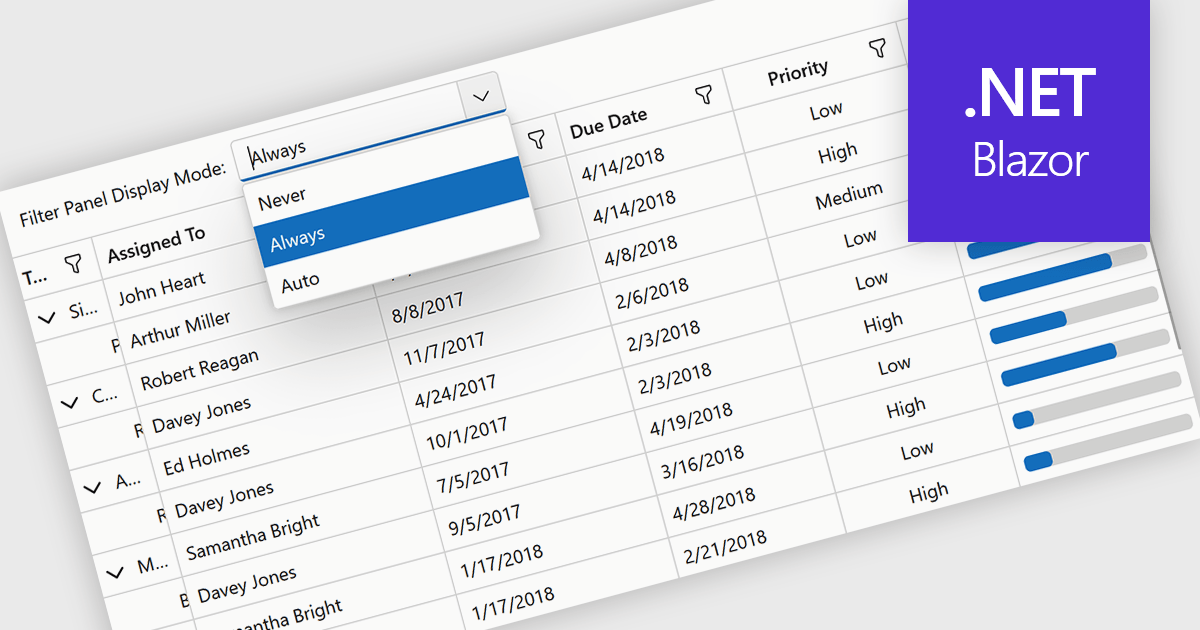Click the filter icon in the leftmost T... column
Image resolution: width=1200 pixels, height=630 pixels.
(73, 263)
